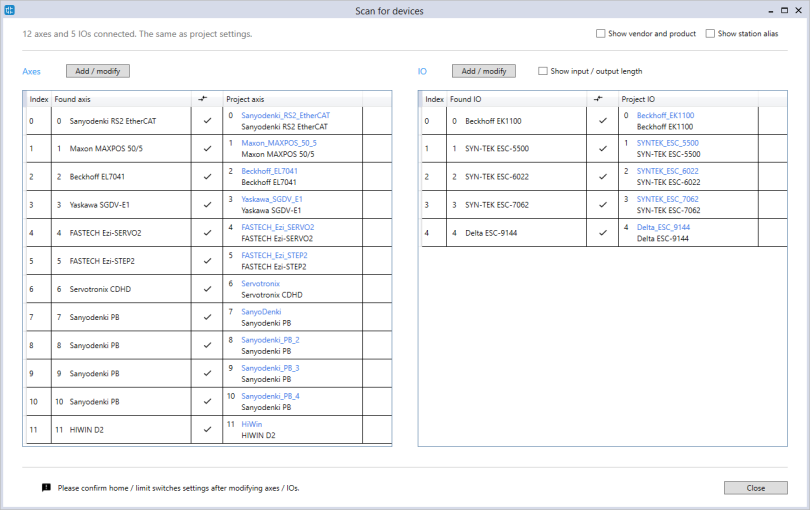Select the Yaskawa_SGDV_E1 project axis link
Screen dimensions: 810x510
coord(272,199)
